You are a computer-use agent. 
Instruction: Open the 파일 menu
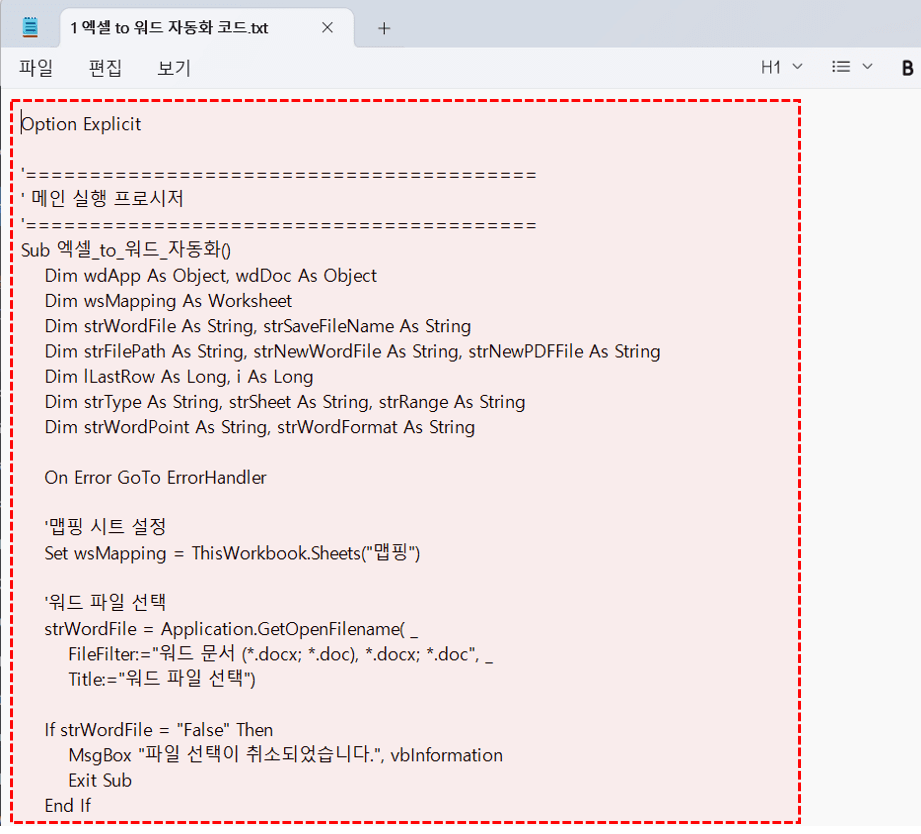point(36,67)
